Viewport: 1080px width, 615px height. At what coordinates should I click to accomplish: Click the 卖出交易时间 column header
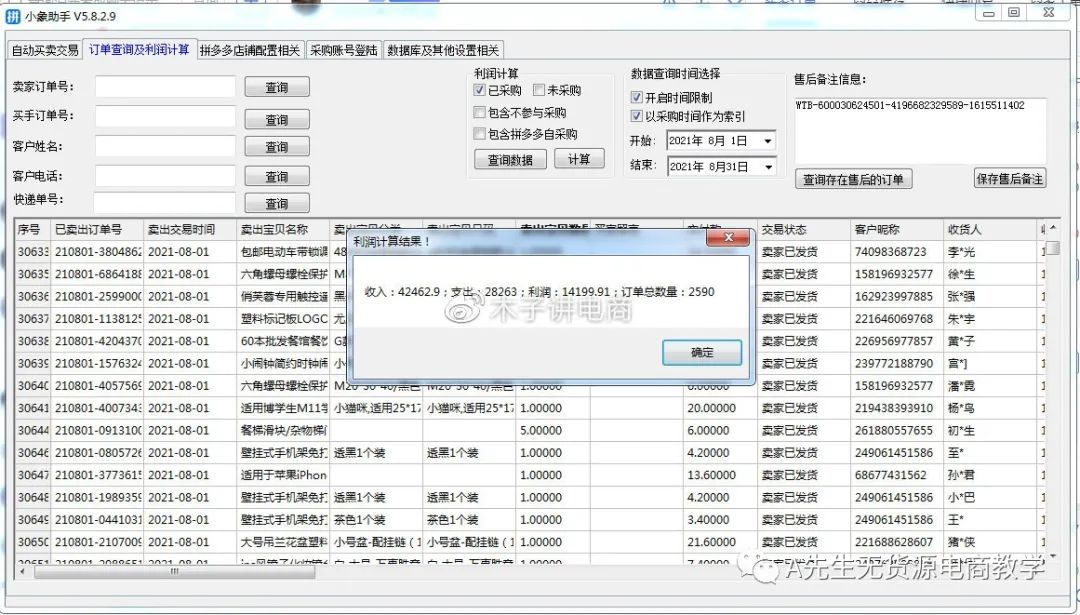pos(190,229)
